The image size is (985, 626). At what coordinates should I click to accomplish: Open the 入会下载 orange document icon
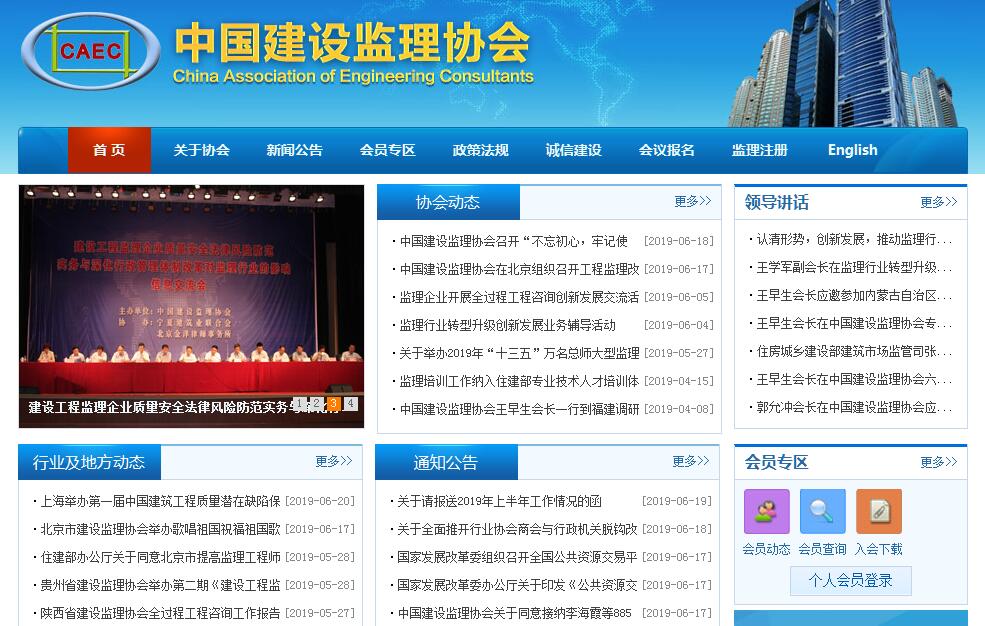pyautogui.click(x=878, y=511)
